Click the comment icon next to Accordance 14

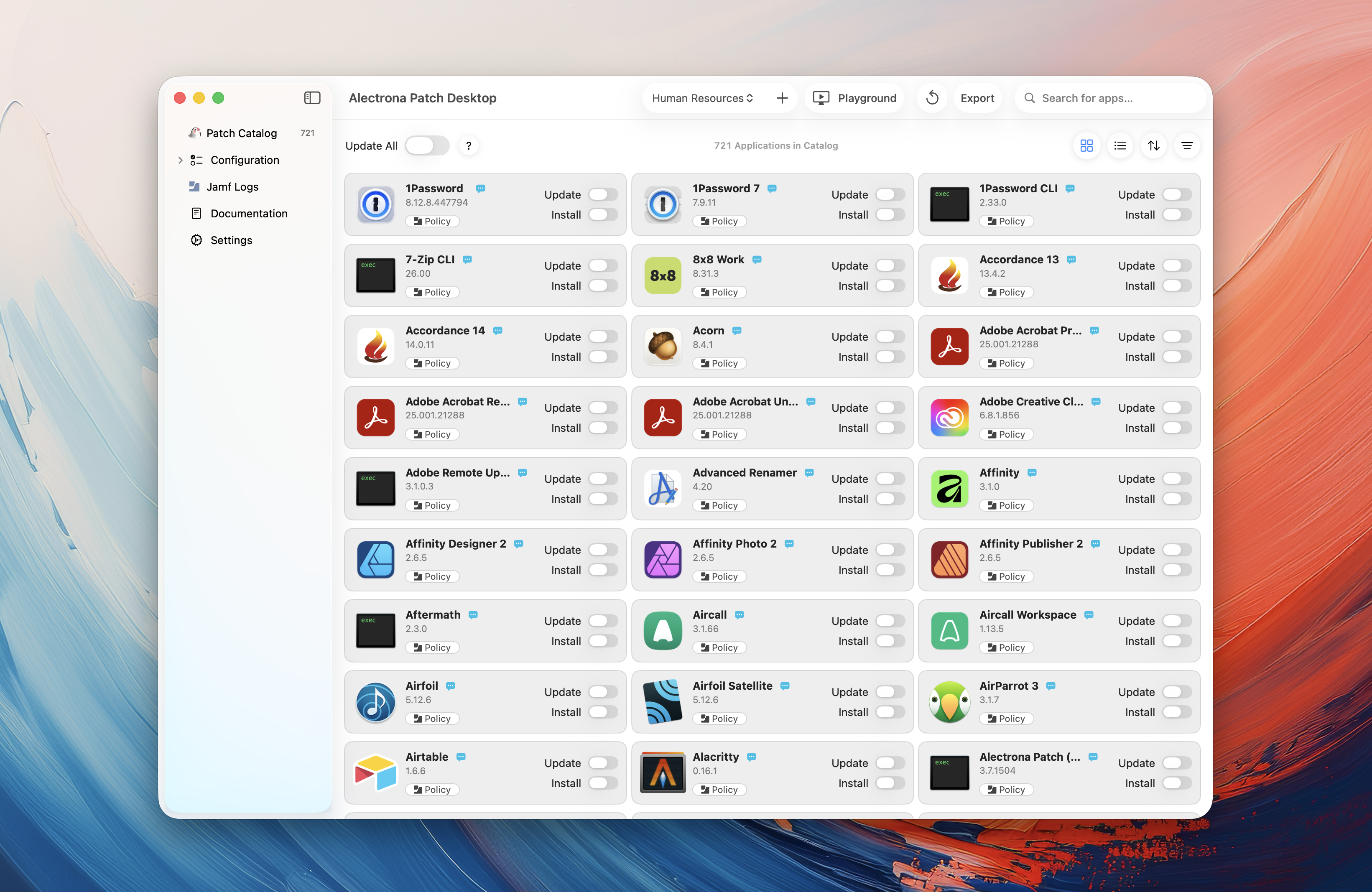tap(497, 331)
